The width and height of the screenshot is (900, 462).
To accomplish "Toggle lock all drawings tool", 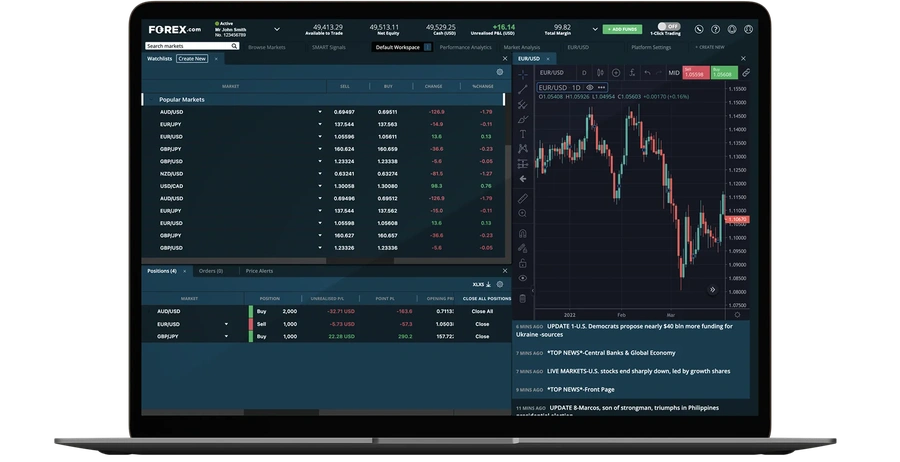I will pyautogui.click(x=522, y=263).
